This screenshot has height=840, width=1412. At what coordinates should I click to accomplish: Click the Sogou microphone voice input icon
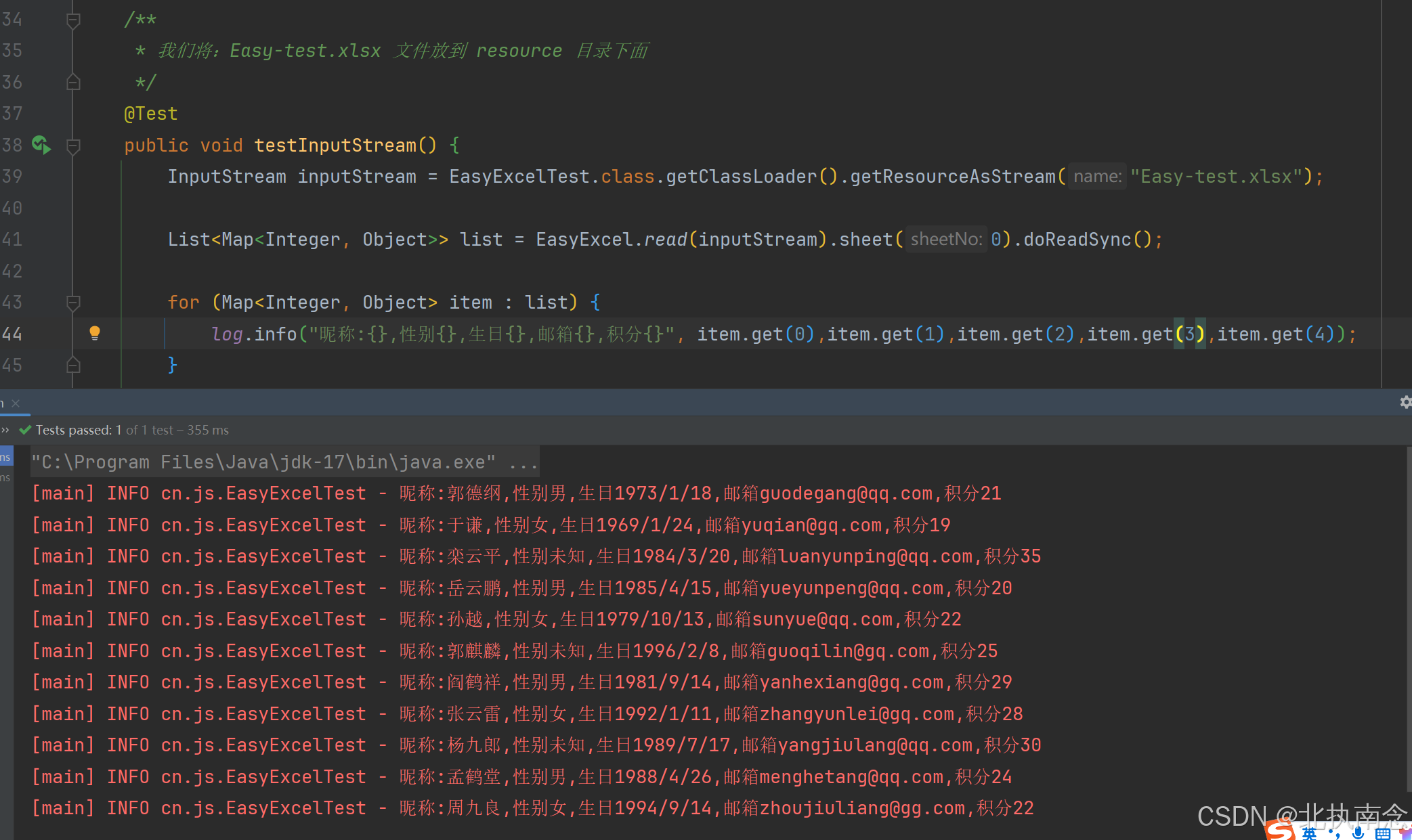(1358, 833)
